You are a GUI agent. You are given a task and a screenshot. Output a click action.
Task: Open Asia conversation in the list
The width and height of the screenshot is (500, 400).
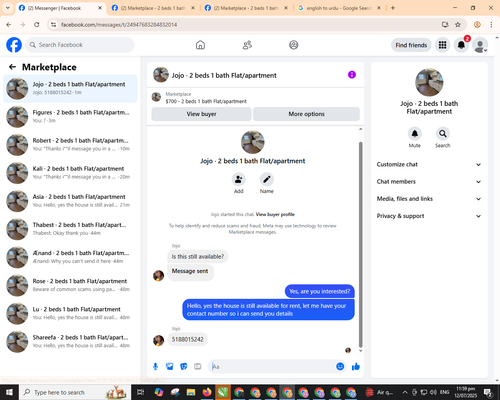70,201
